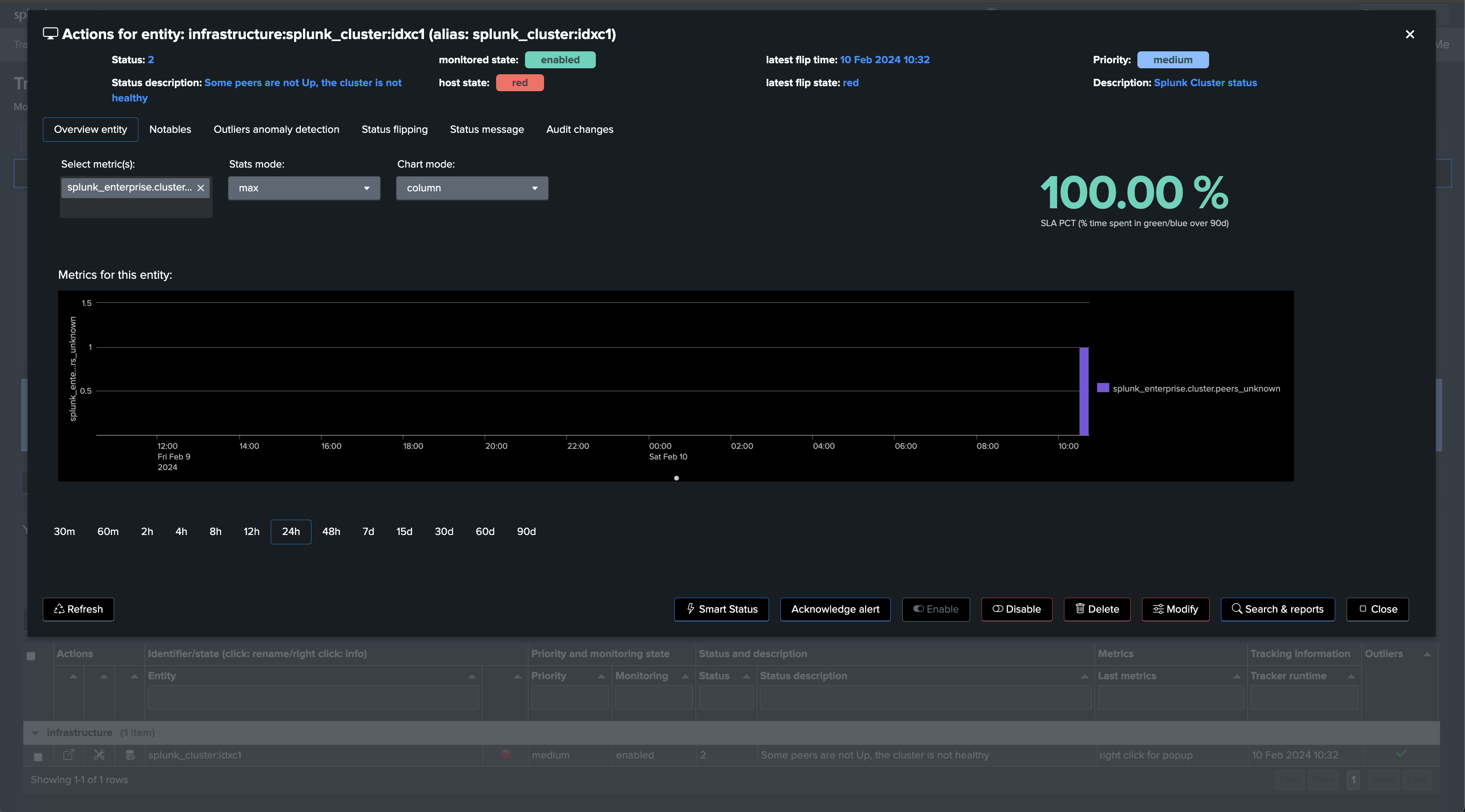
Task: Click the database icon in splunk_cluster:idxc1 row
Action: pos(130,755)
